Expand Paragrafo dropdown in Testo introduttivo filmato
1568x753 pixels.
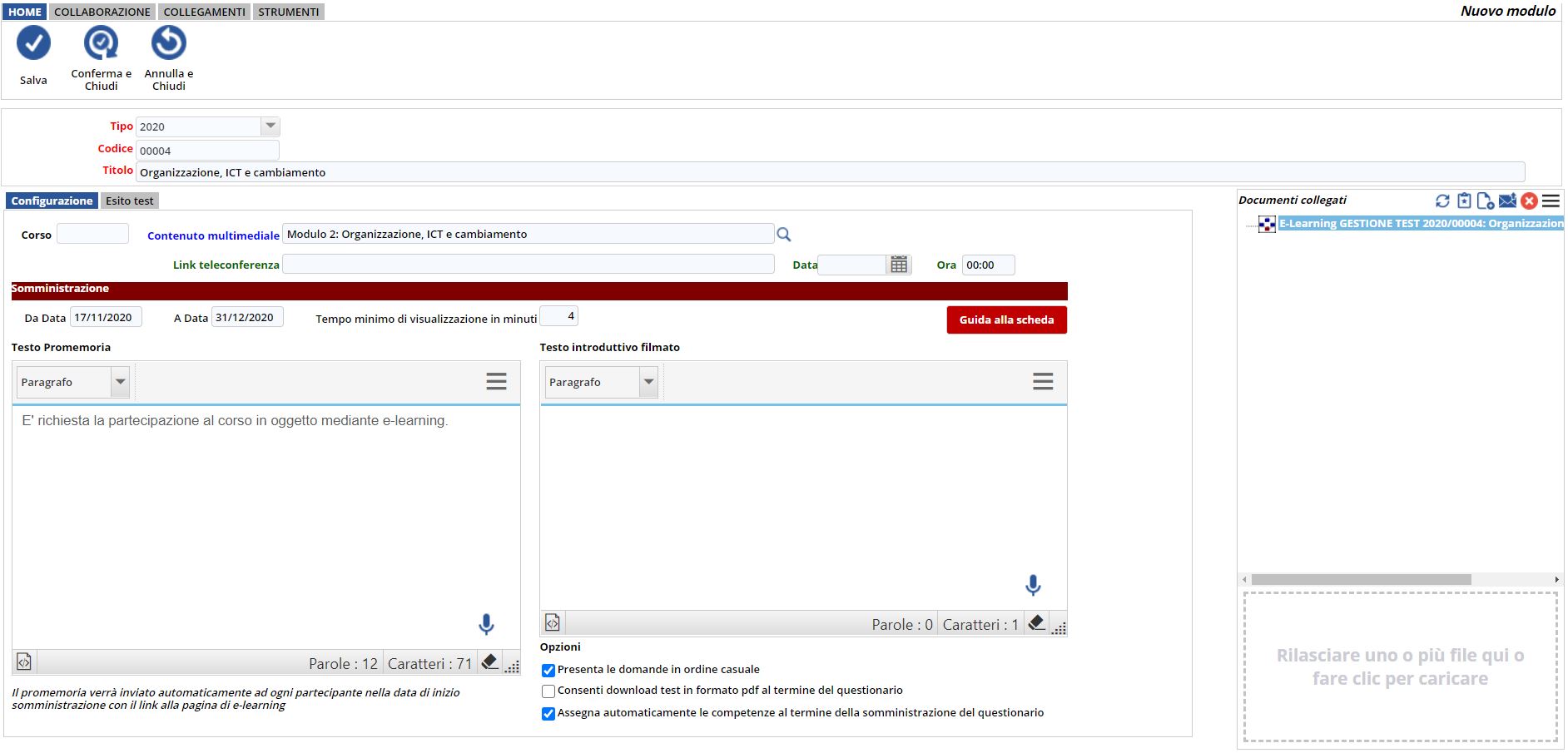[648, 382]
